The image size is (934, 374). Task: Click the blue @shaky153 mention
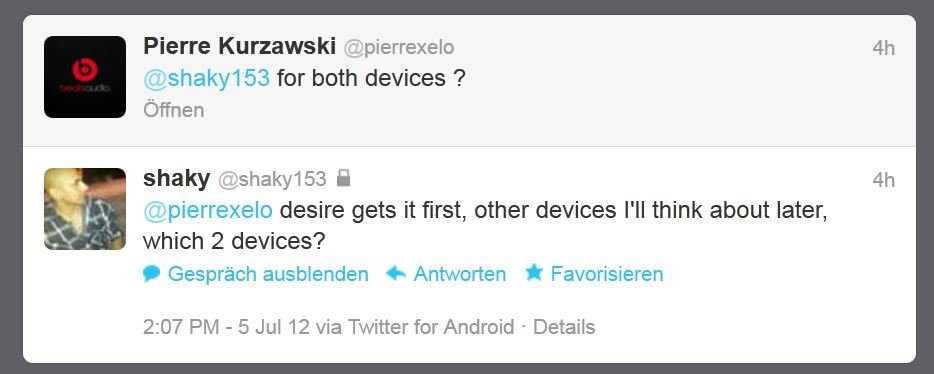click(x=207, y=78)
